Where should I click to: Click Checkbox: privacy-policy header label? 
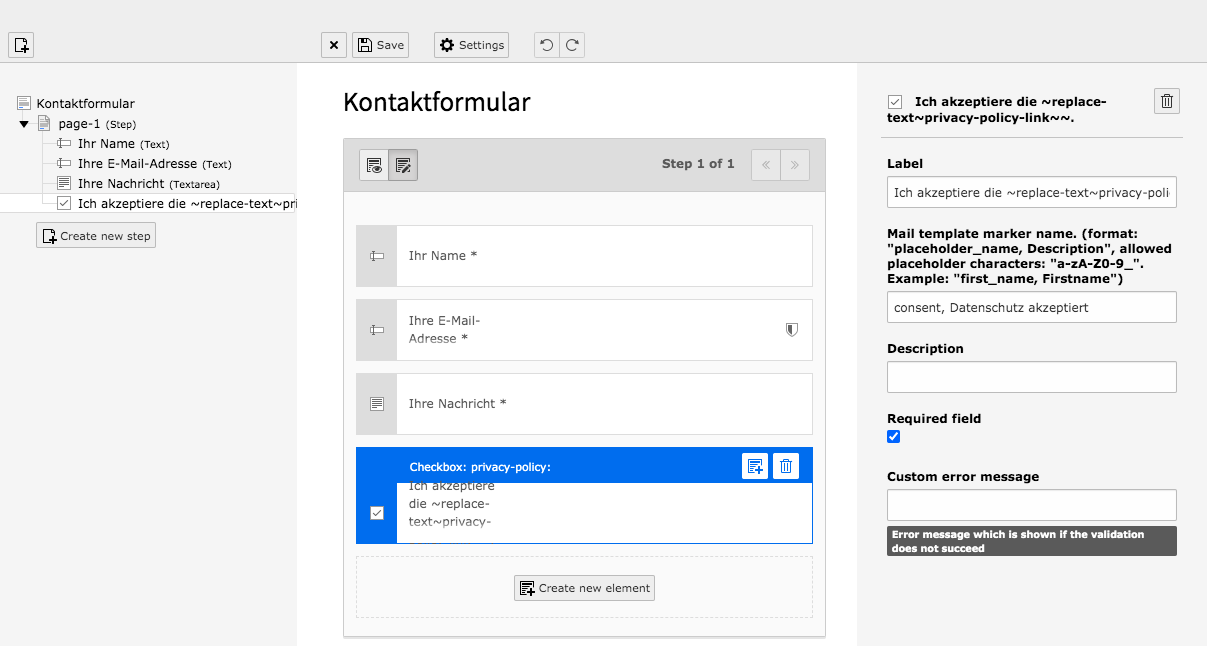tap(480, 467)
